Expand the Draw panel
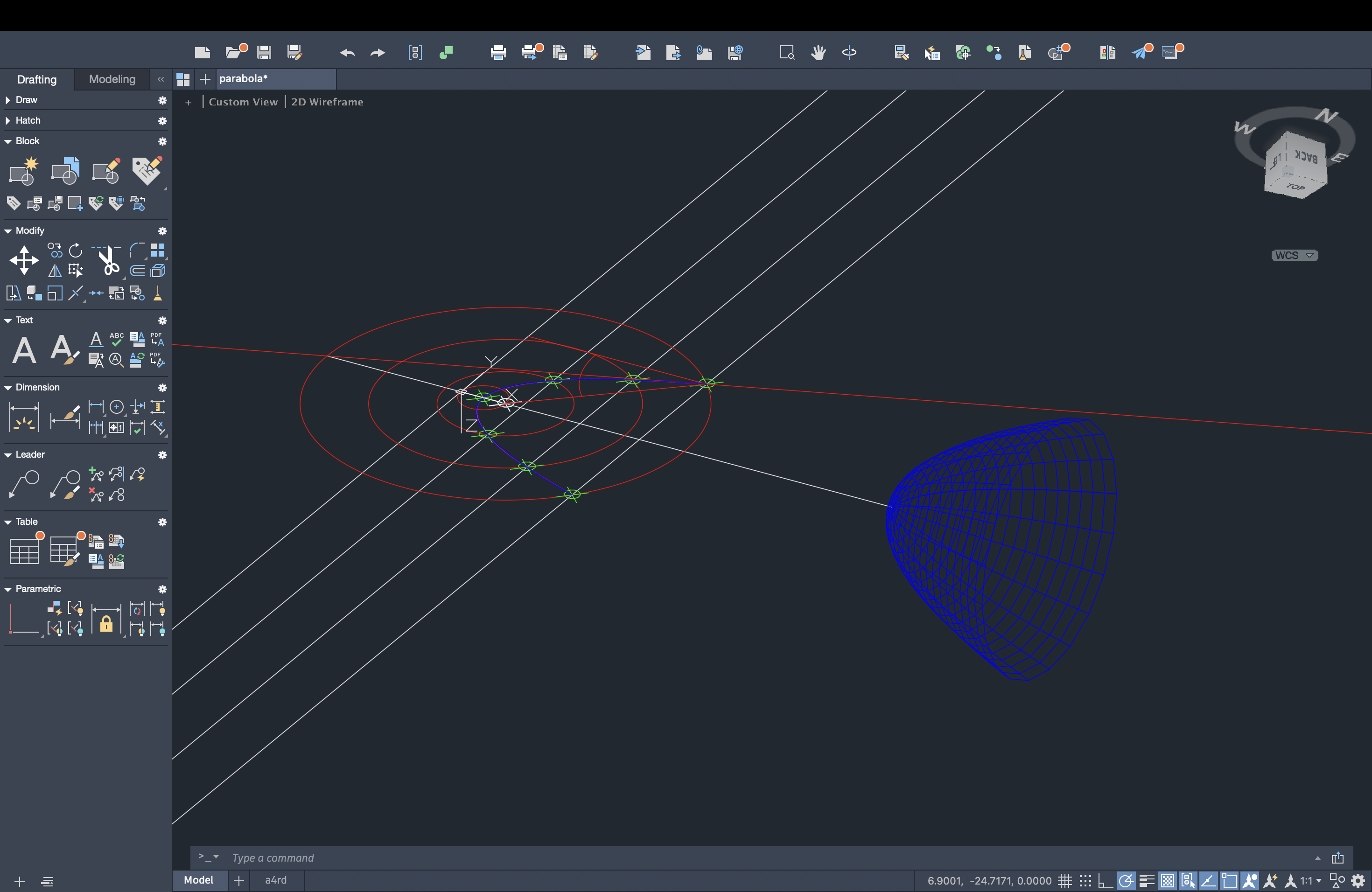 (8, 100)
